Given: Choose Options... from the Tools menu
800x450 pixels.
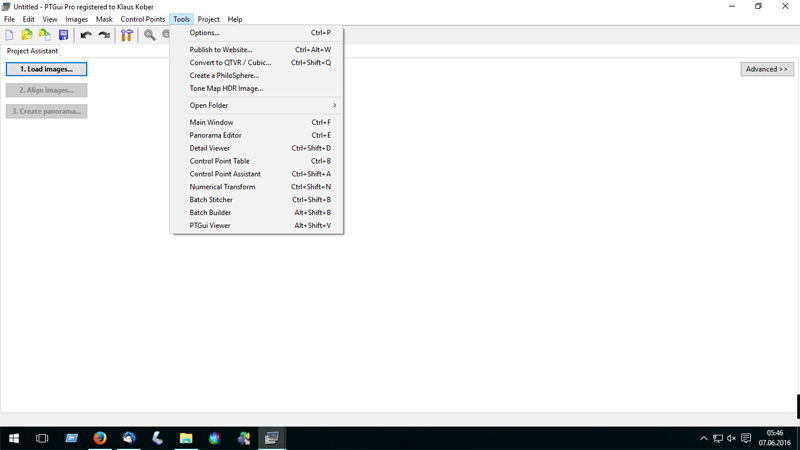Looking at the screenshot, I should click(x=205, y=33).
